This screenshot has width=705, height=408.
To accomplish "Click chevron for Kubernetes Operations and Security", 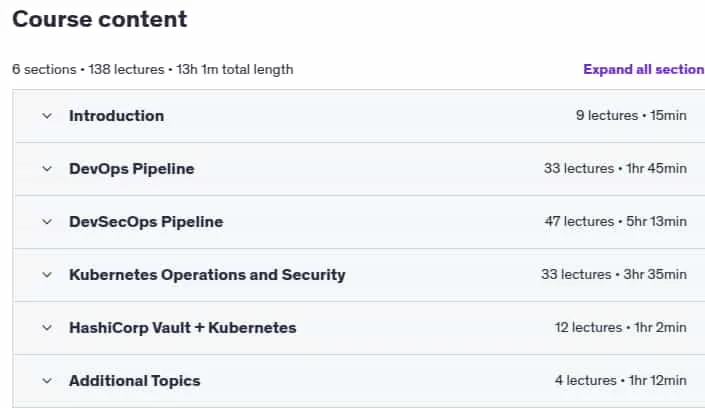I will tap(47, 275).
